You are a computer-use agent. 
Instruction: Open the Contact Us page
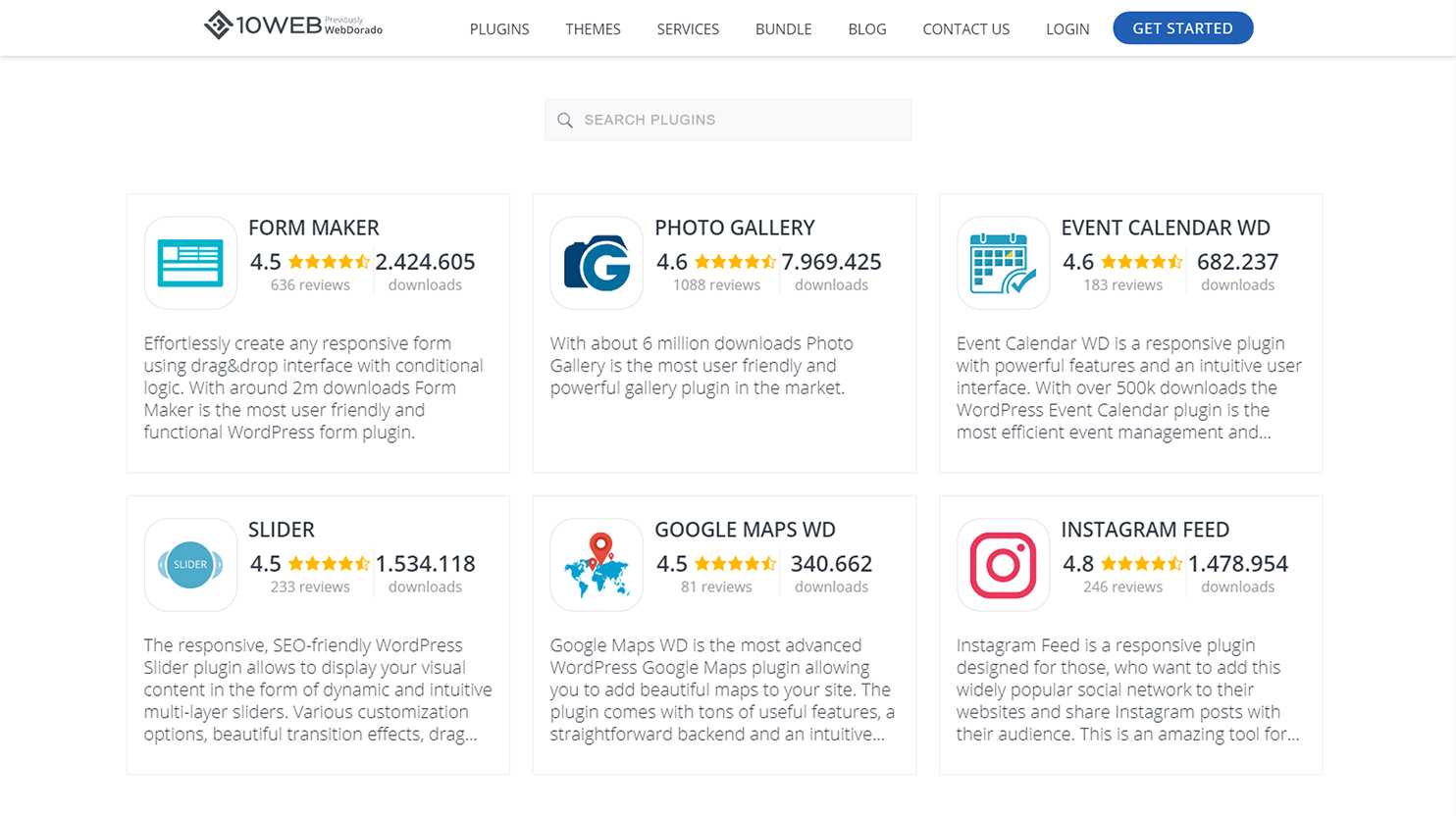(x=965, y=29)
